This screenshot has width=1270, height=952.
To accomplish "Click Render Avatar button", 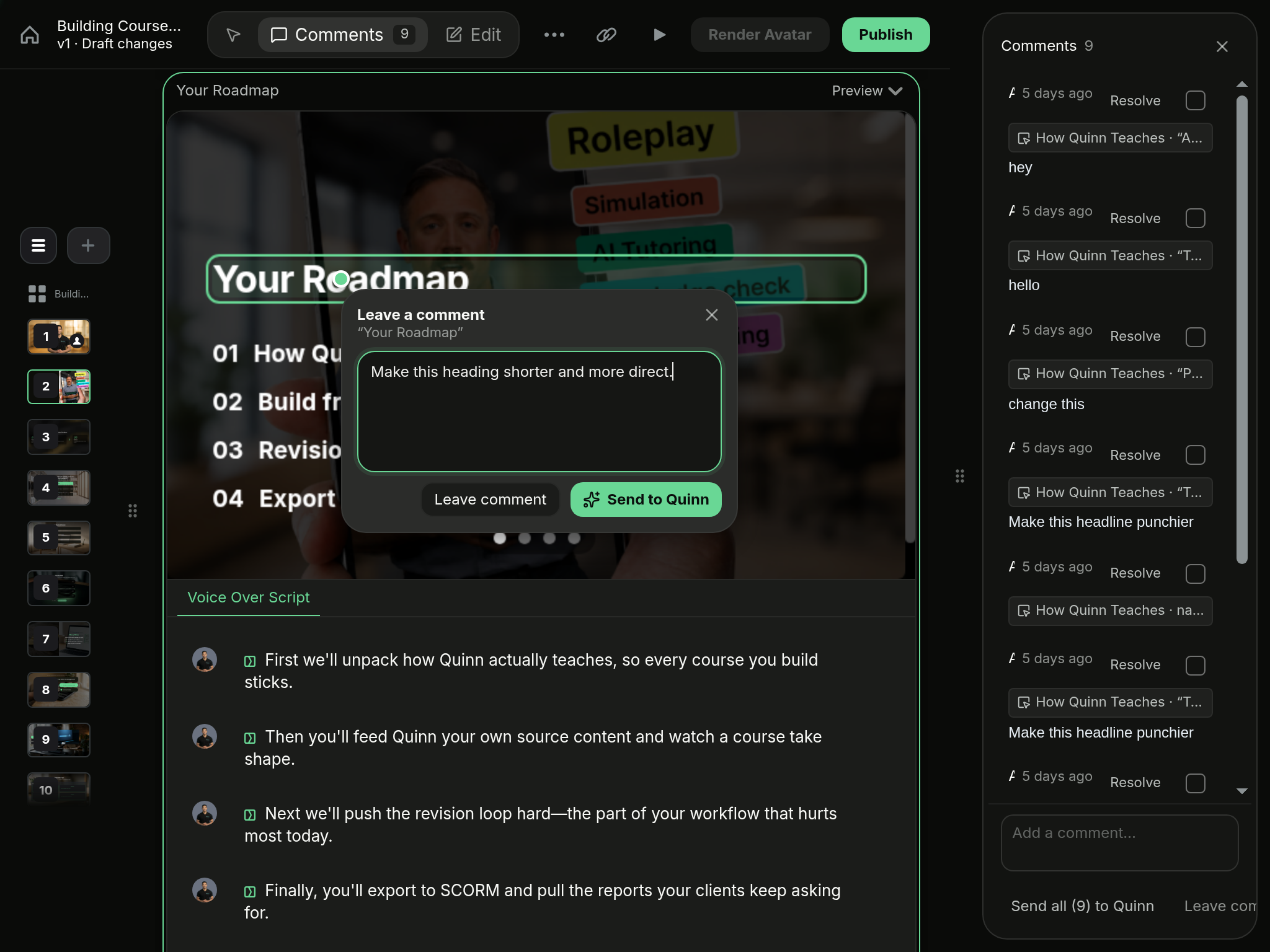I will pos(760,35).
